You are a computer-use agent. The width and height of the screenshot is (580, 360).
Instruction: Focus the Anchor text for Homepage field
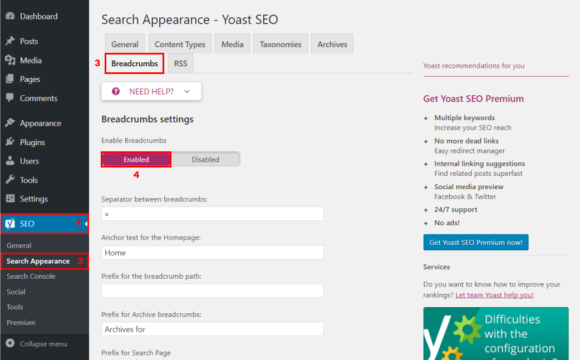click(x=213, y=252)
